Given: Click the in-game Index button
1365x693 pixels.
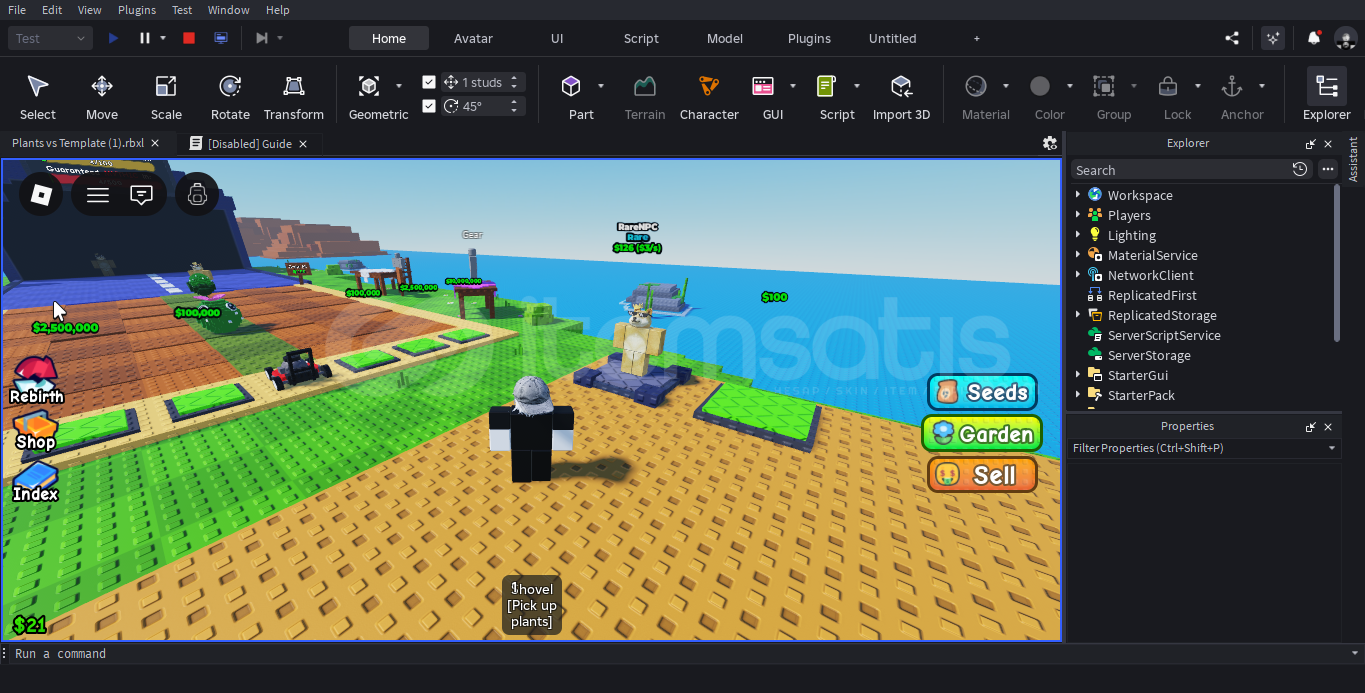Looking at the screenshot, I should click(x=35, y=482).
